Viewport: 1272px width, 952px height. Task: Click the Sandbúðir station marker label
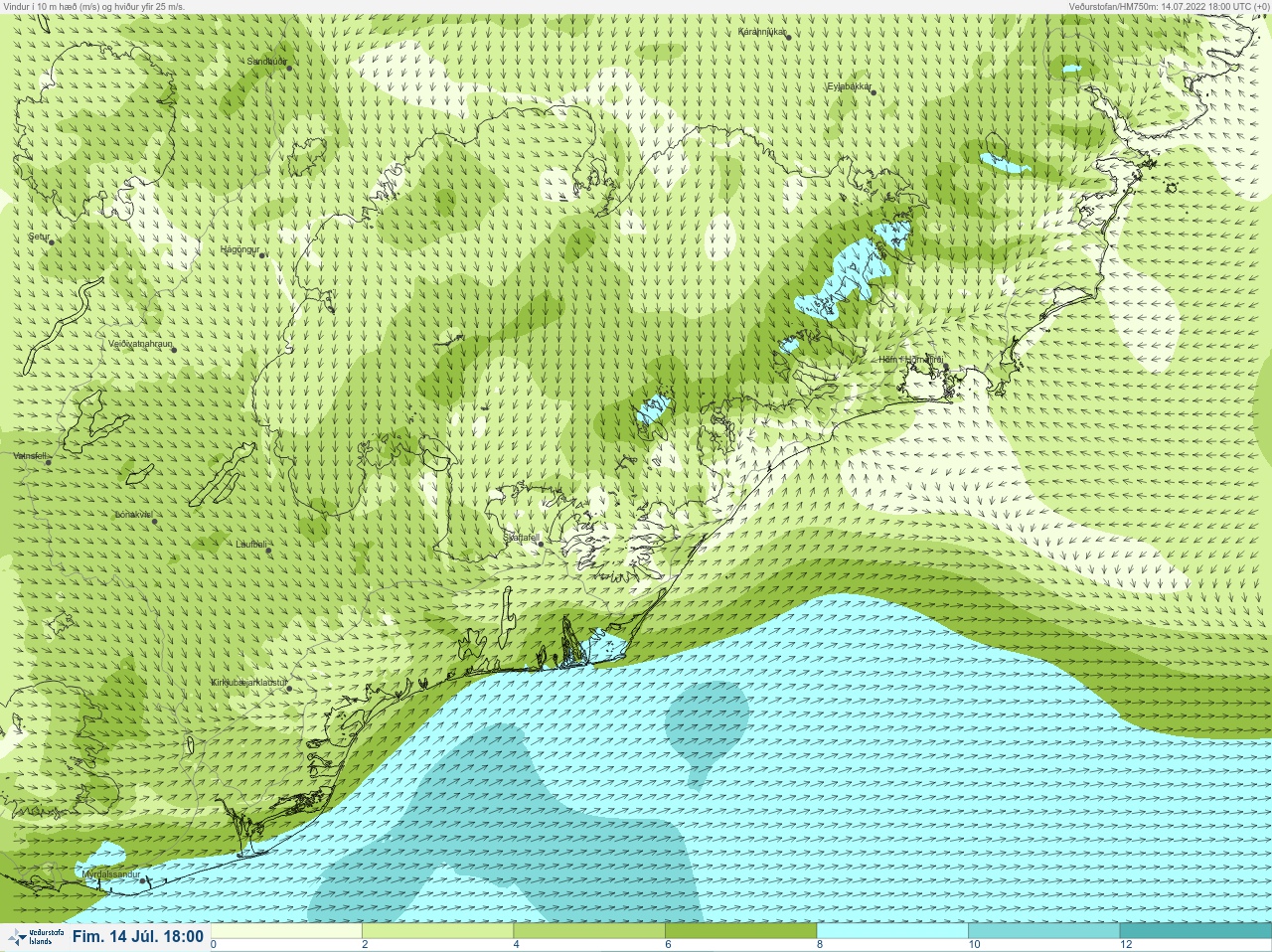tap(266, 62)
